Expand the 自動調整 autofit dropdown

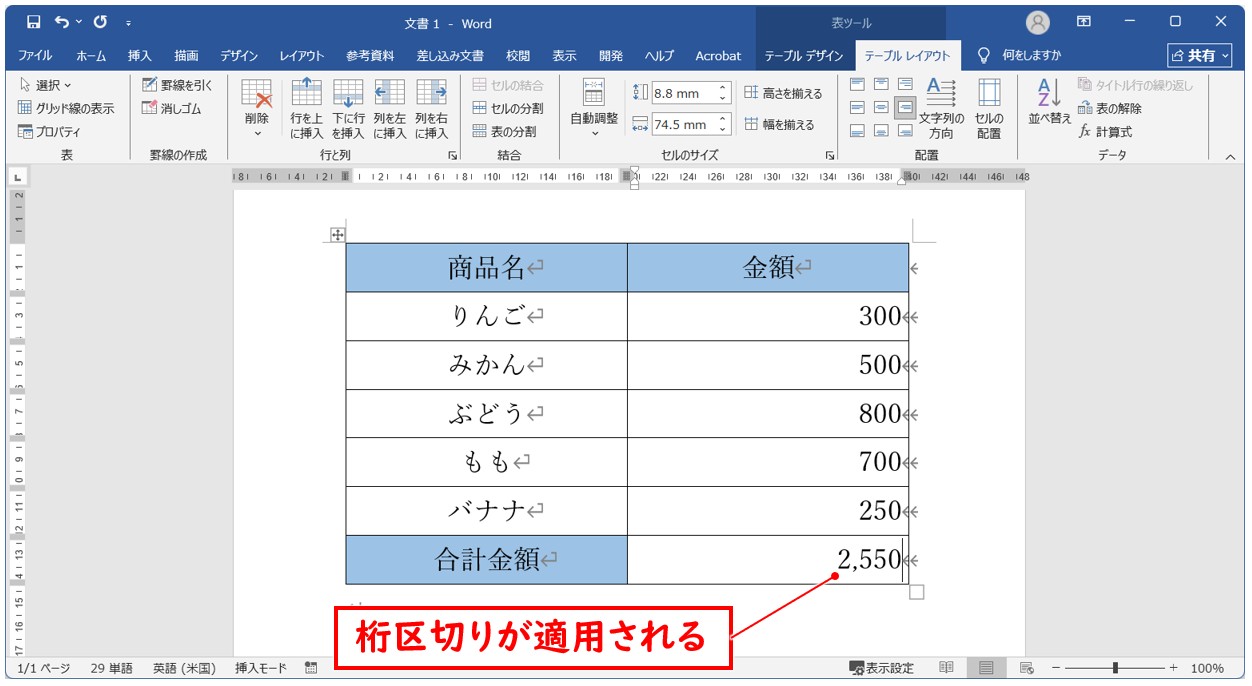594,133
